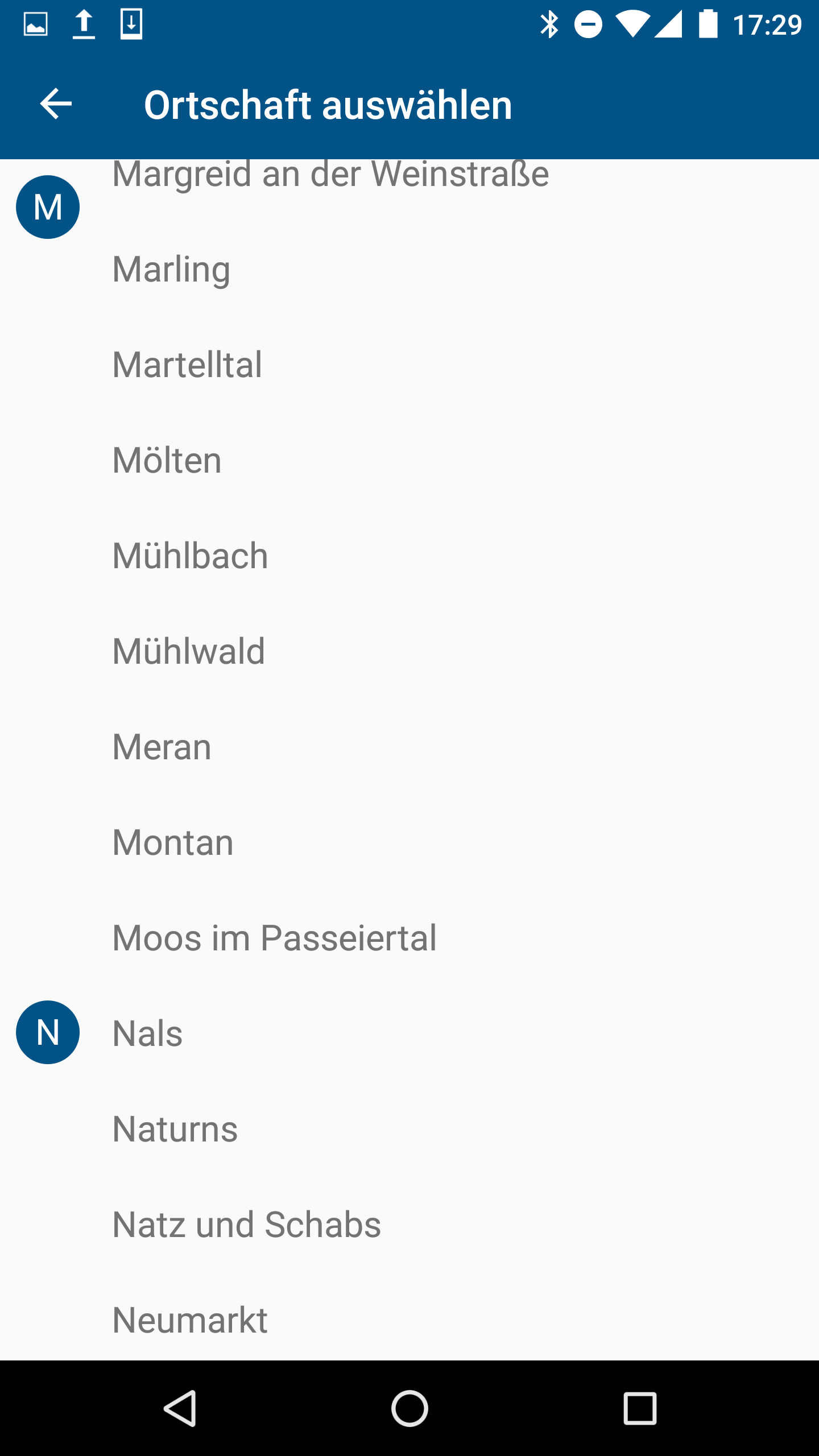819x1456 pixels.
Task: Pick Mölten from the list
Action: 167,460
